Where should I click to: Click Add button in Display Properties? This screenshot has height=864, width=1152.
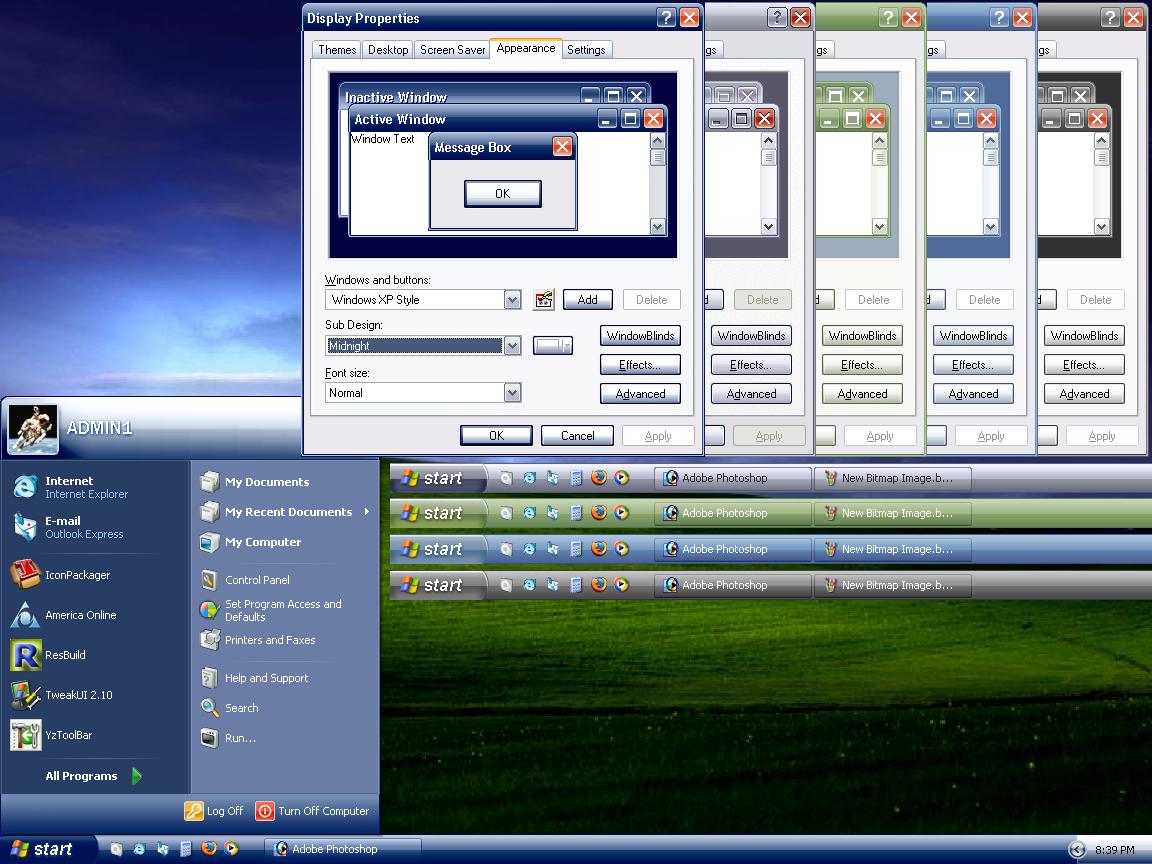587,300
